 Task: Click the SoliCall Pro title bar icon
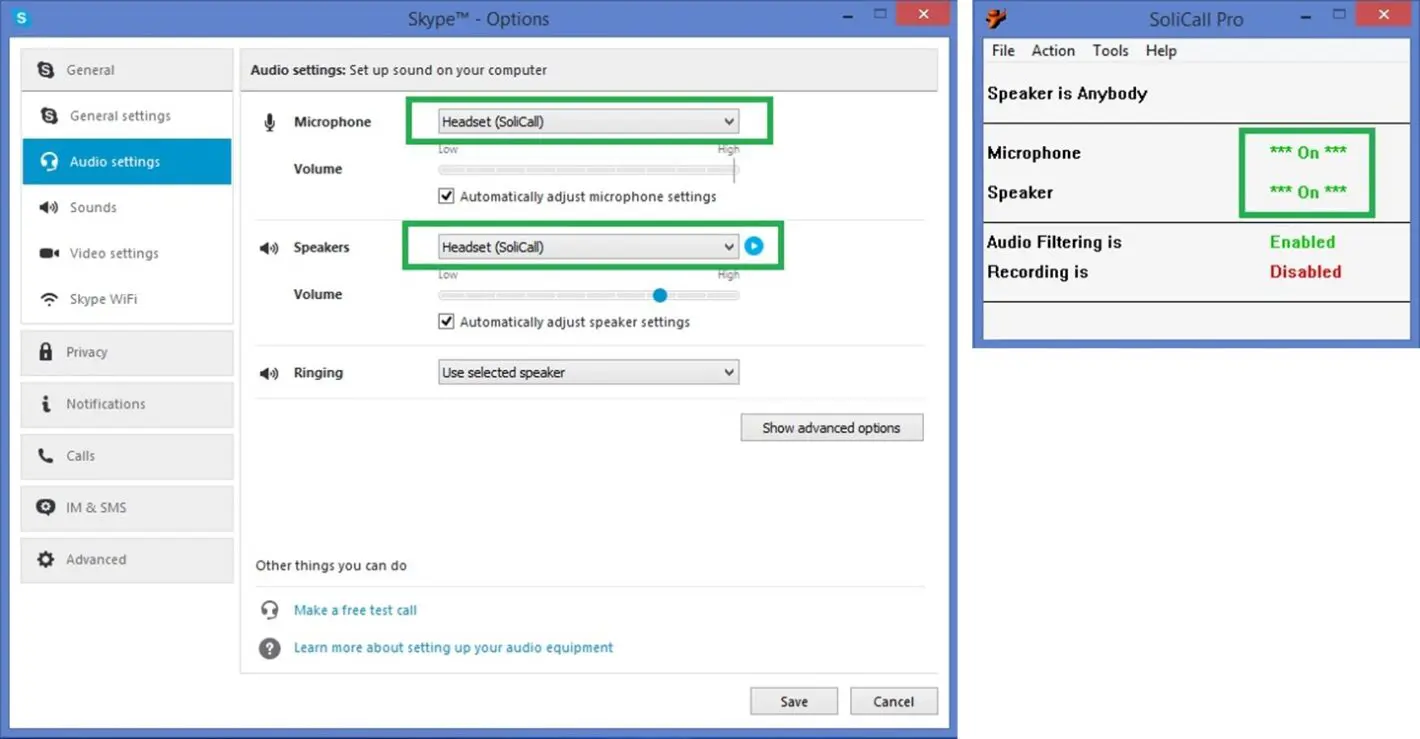pos(996,18)
